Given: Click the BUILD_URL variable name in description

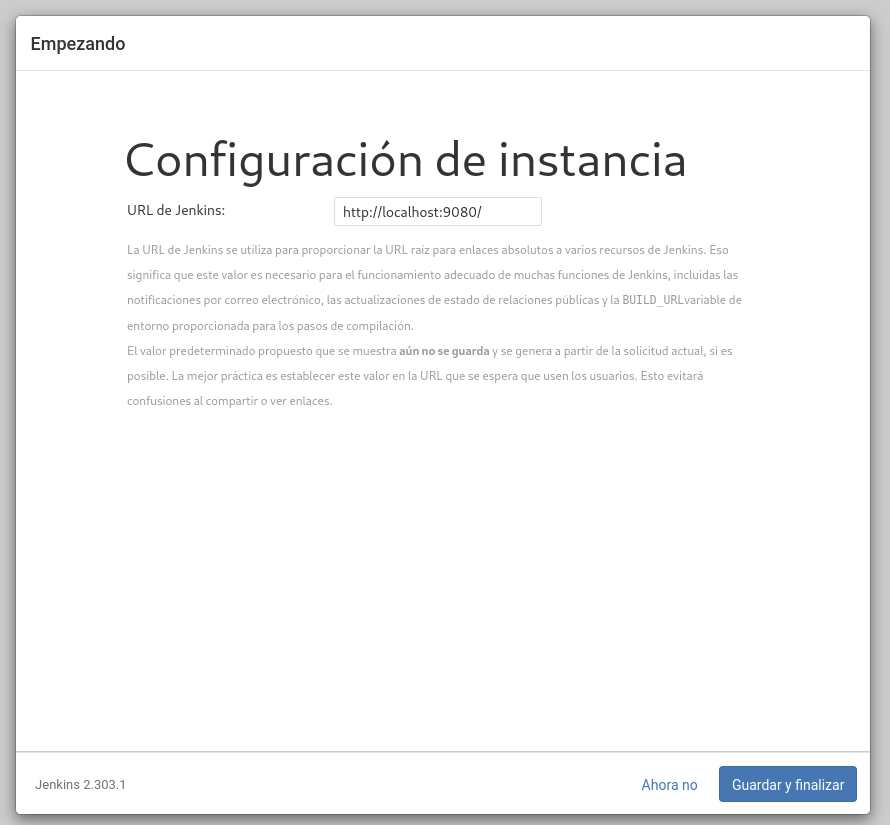Looking at the screenshot, I should [653, 300].
